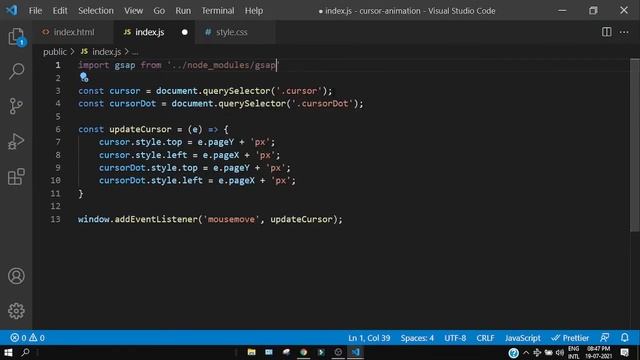
Task: Click 'gsap' identifier on line 1
Action: [x=124, y=65]
